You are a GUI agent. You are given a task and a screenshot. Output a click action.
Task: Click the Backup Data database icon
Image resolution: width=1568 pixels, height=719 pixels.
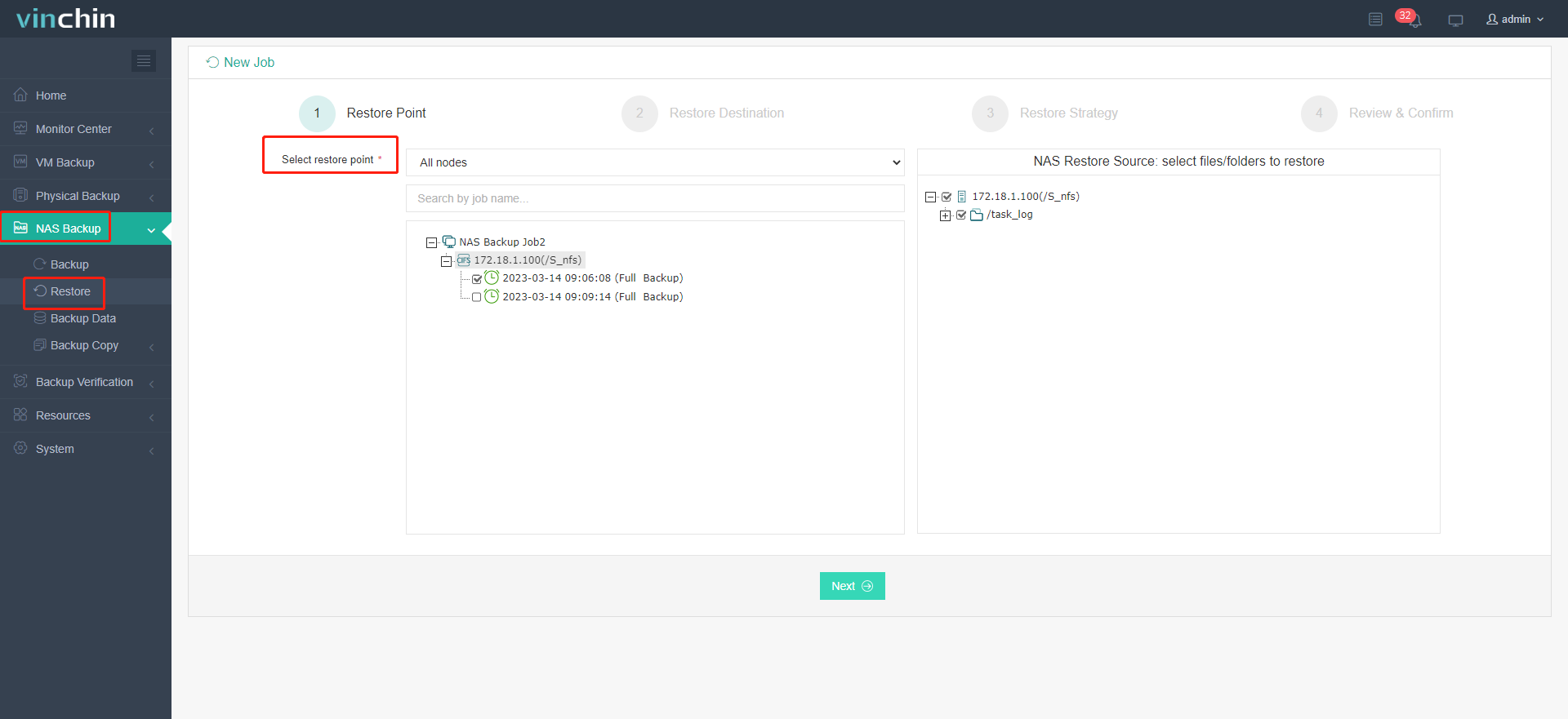tap(39, 317)
